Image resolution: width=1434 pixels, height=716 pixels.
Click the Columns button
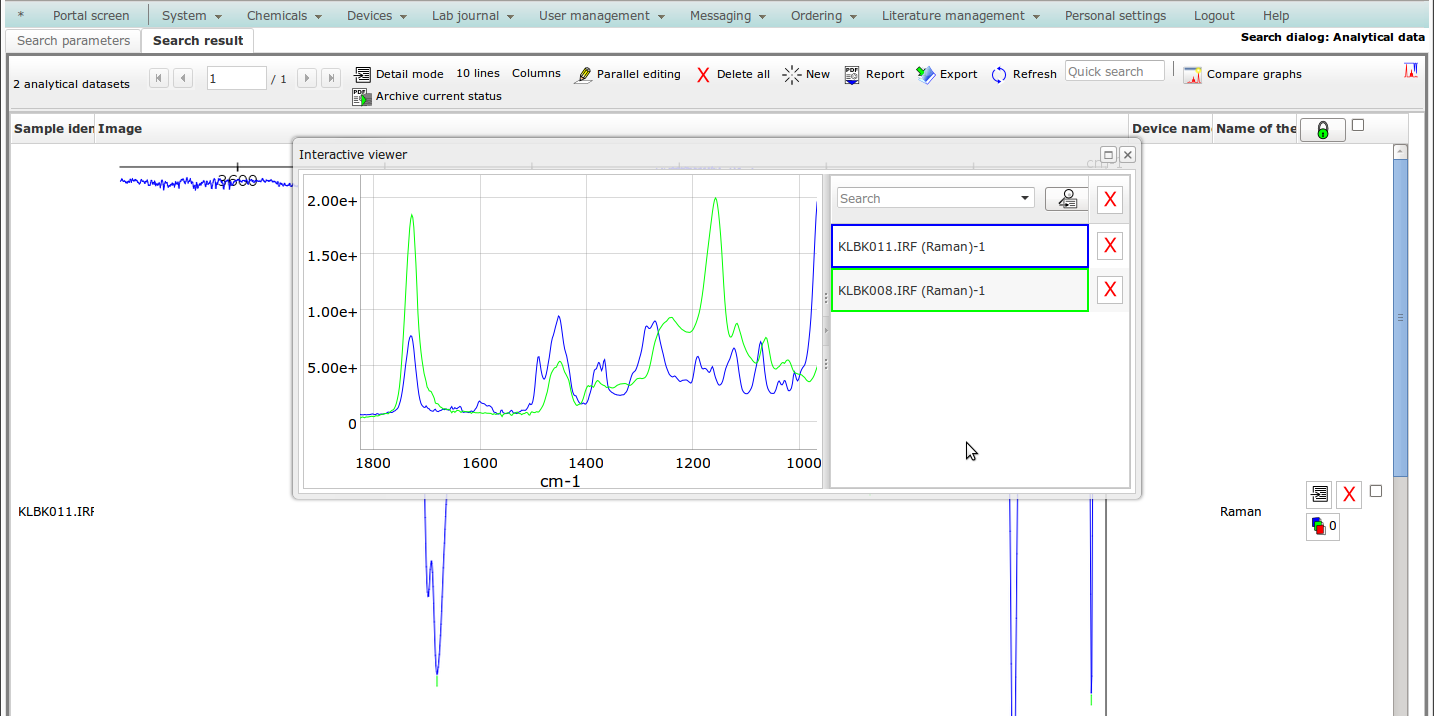[536, 74]
